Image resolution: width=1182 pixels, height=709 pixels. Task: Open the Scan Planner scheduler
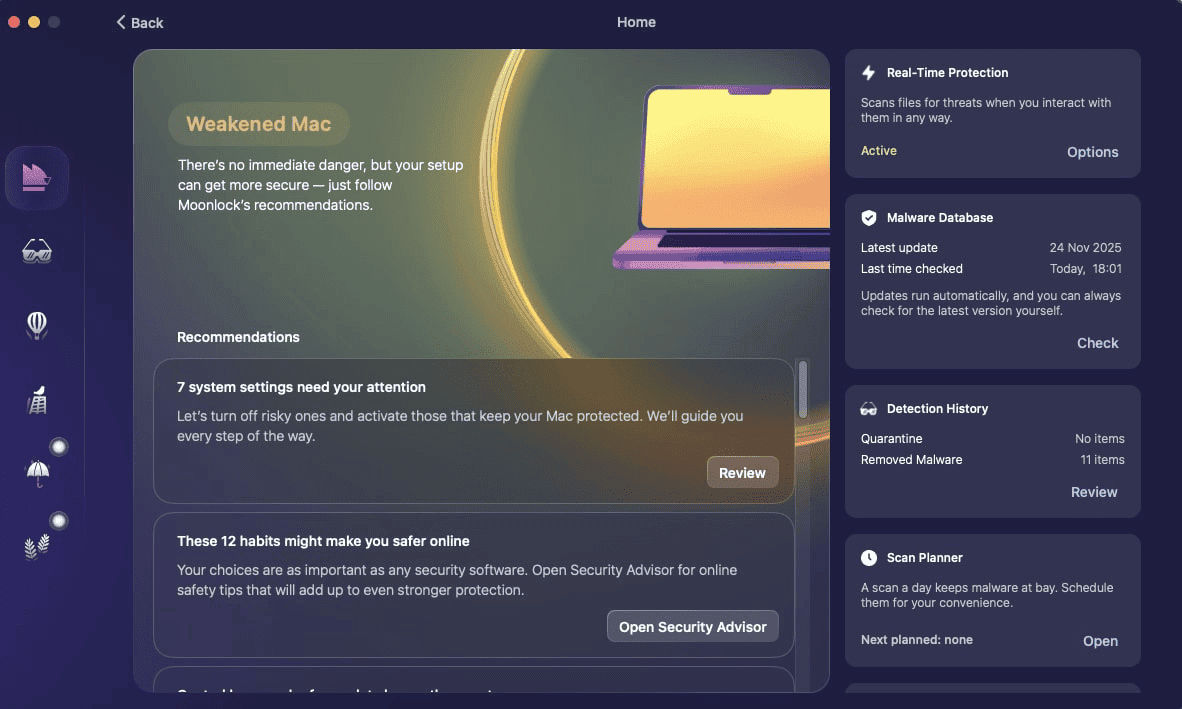(1100, 640)
